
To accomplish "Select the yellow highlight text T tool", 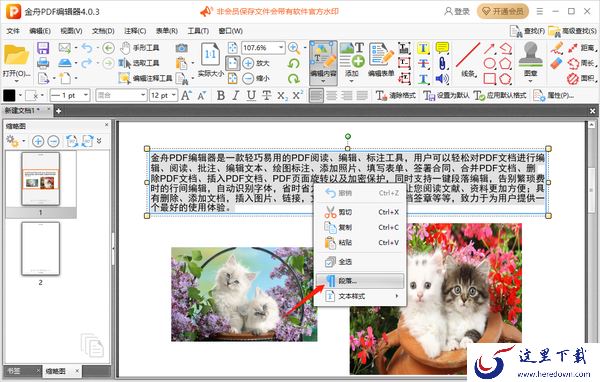I will coord(423,48).
